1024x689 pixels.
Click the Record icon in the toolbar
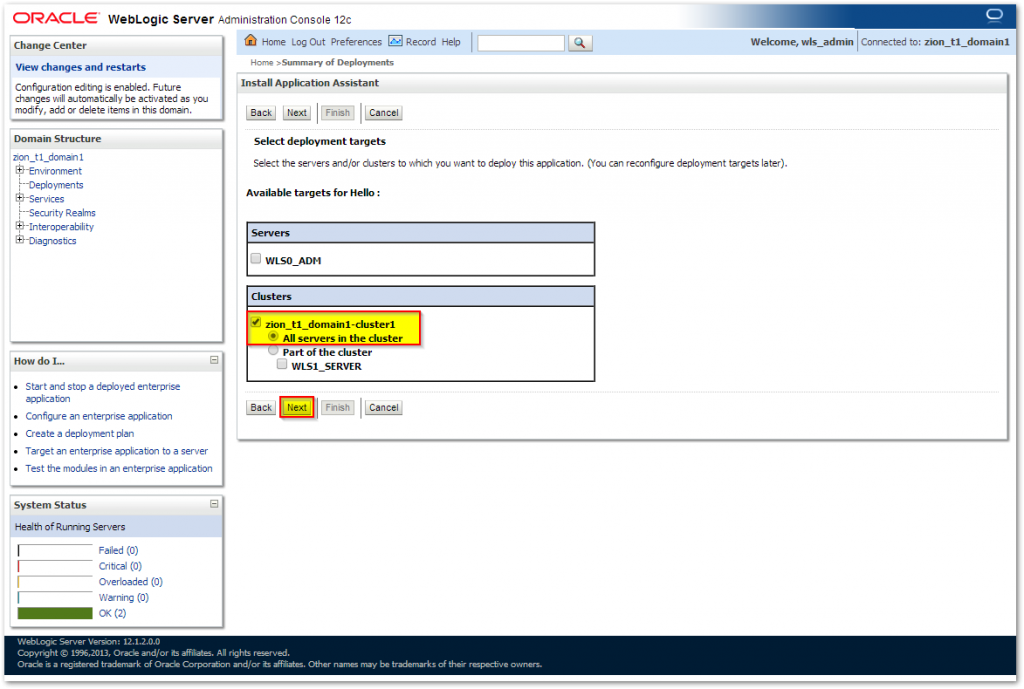[395, 42]
